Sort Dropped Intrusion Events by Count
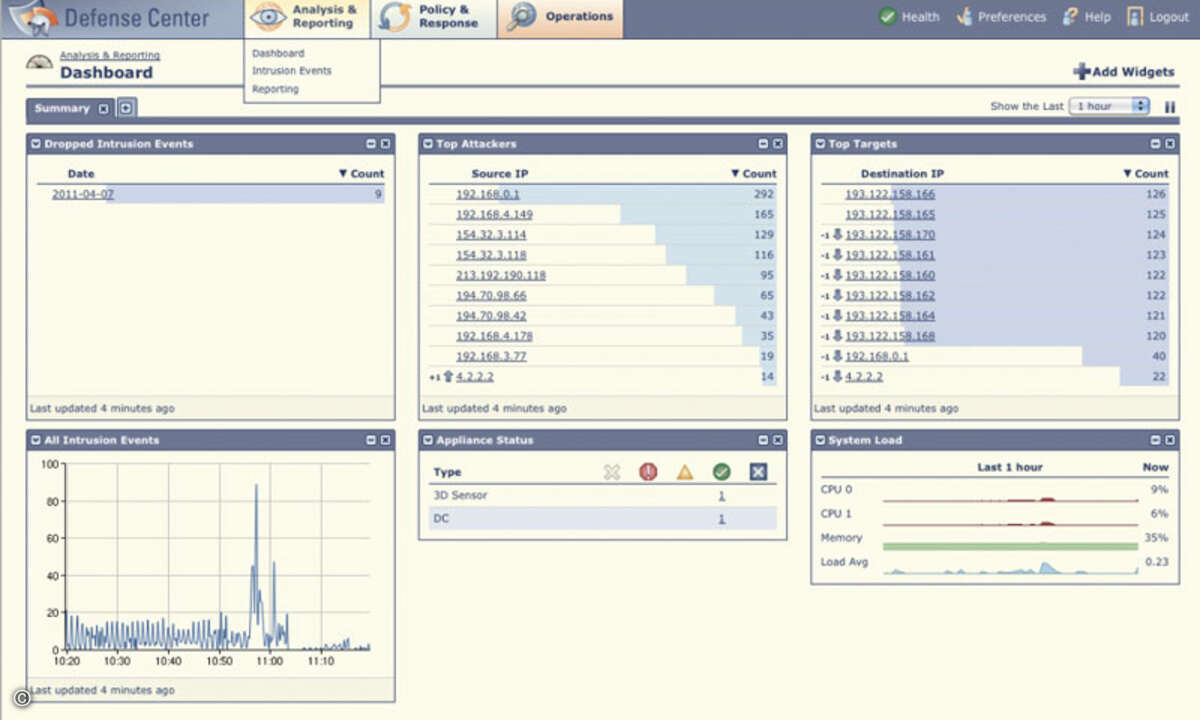The image size is (1200, 720). tap(362, 174)
